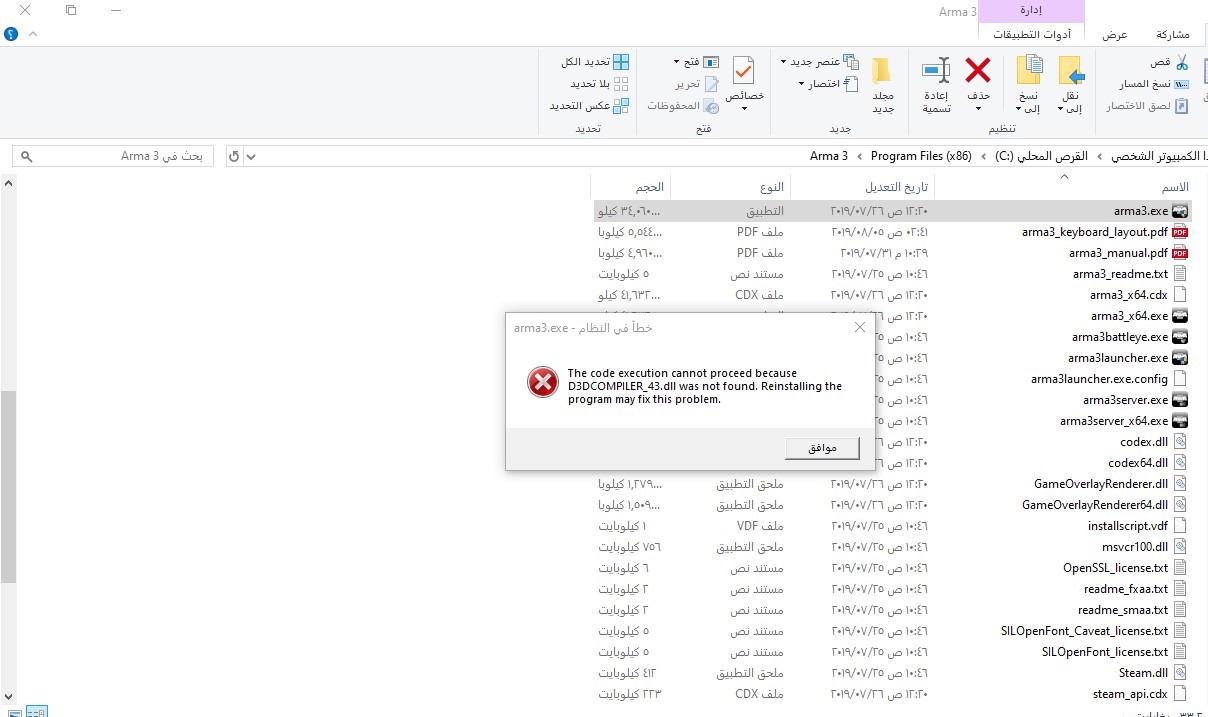1208x717 pixels.
Task: Select arma3_x64.cdx file name
Action: tap(1128, 295)
